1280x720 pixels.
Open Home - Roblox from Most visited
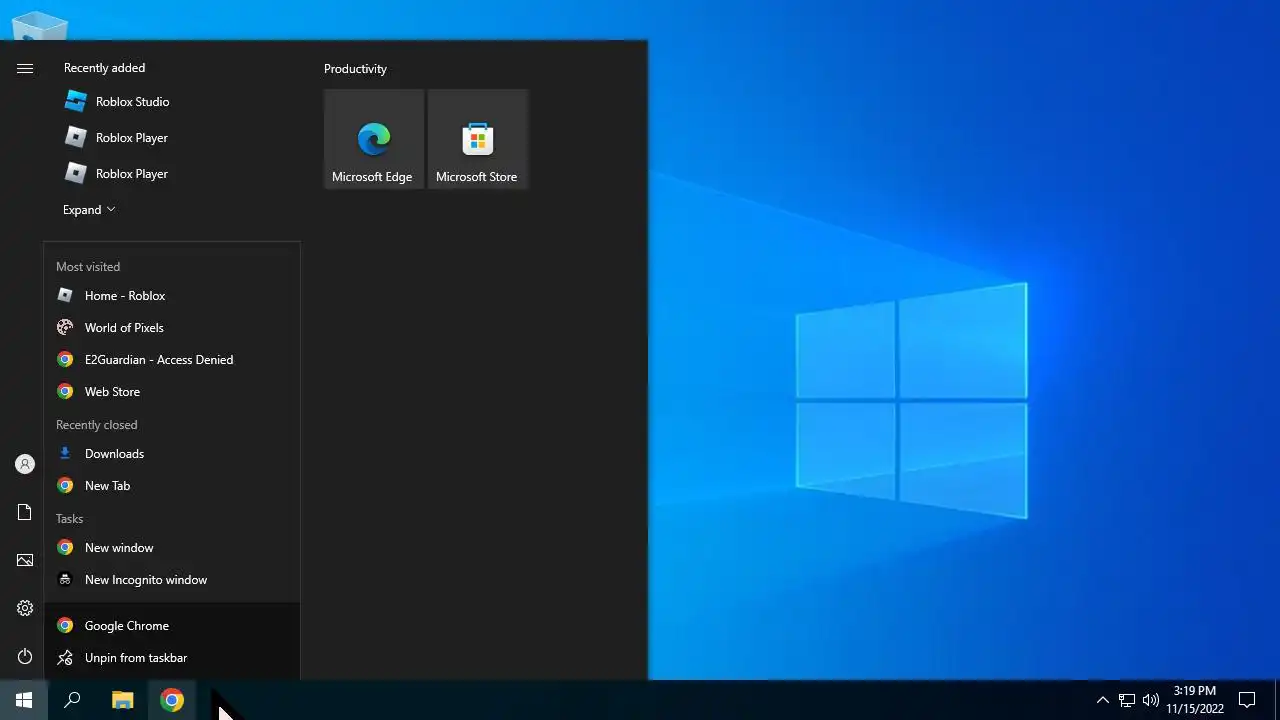pos(172,296)
